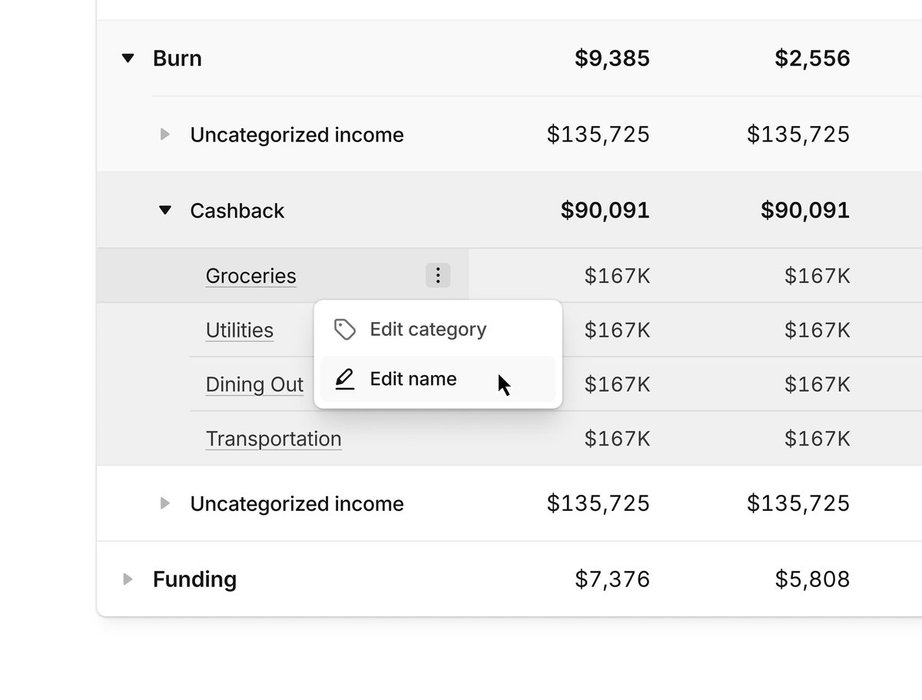The image size is (922, 700).
Task: Select the Burn row label
Action: click(x=177, y=59)
